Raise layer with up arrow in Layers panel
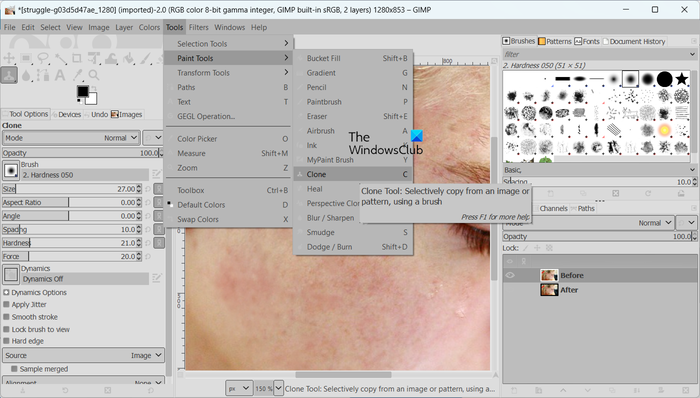 coord(563,390)
